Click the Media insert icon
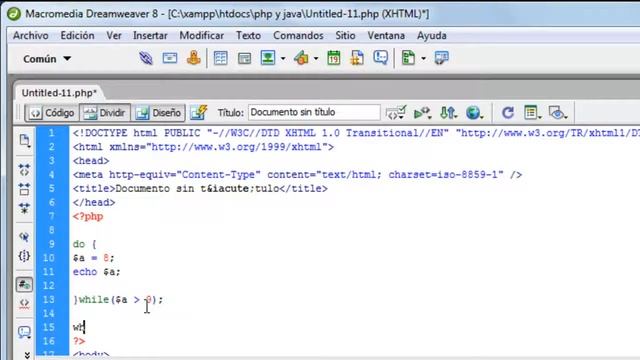Screen dimensions: 640x360 pos(302,58)
